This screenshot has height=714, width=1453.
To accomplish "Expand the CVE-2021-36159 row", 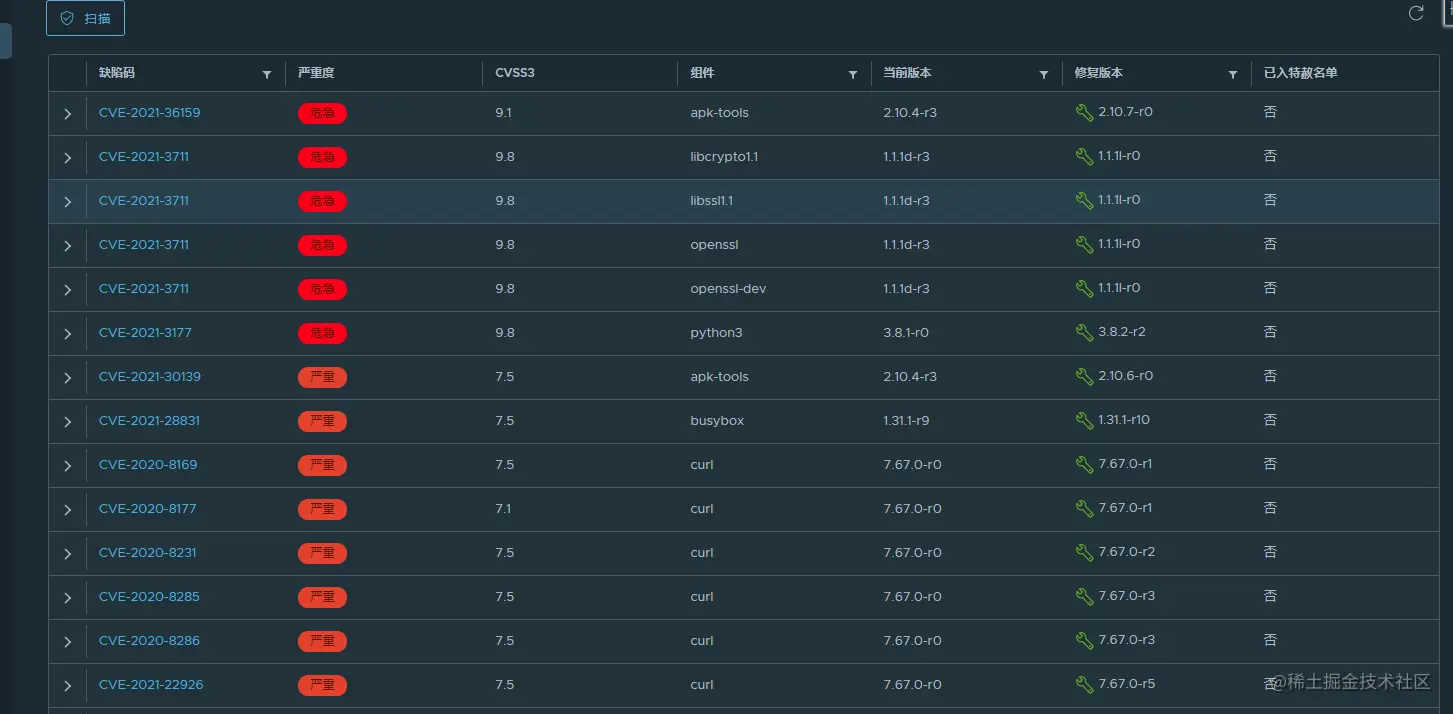I will pyautogui.click(x=68, y=114).
